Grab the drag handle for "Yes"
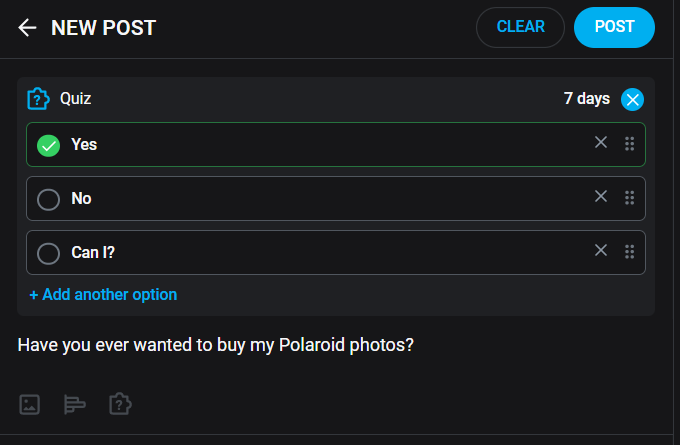The image size is (680, 445). 629,144
